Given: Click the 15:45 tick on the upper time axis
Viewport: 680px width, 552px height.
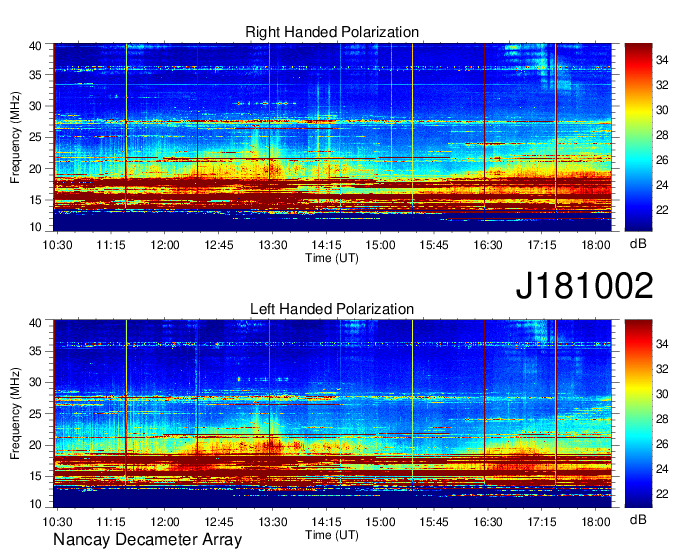Looking at the screenshot, I should pos(434,245).
